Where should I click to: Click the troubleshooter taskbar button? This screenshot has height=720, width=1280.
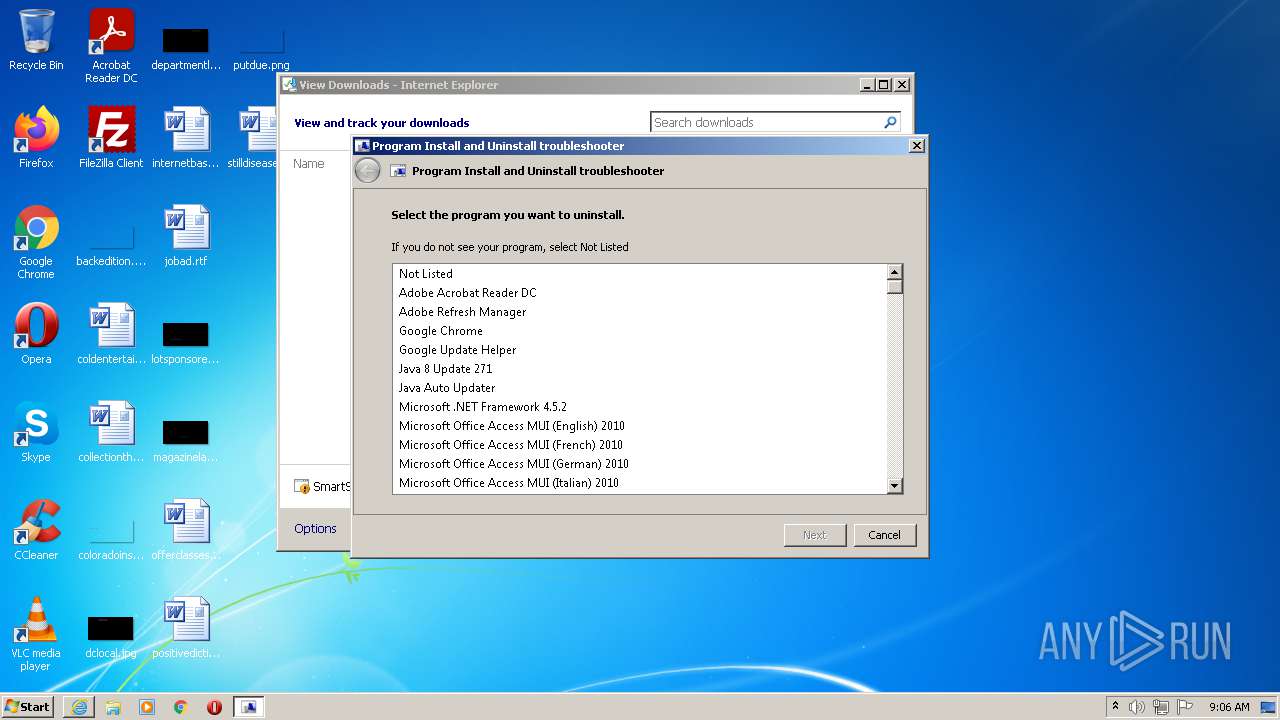[249, 707]
